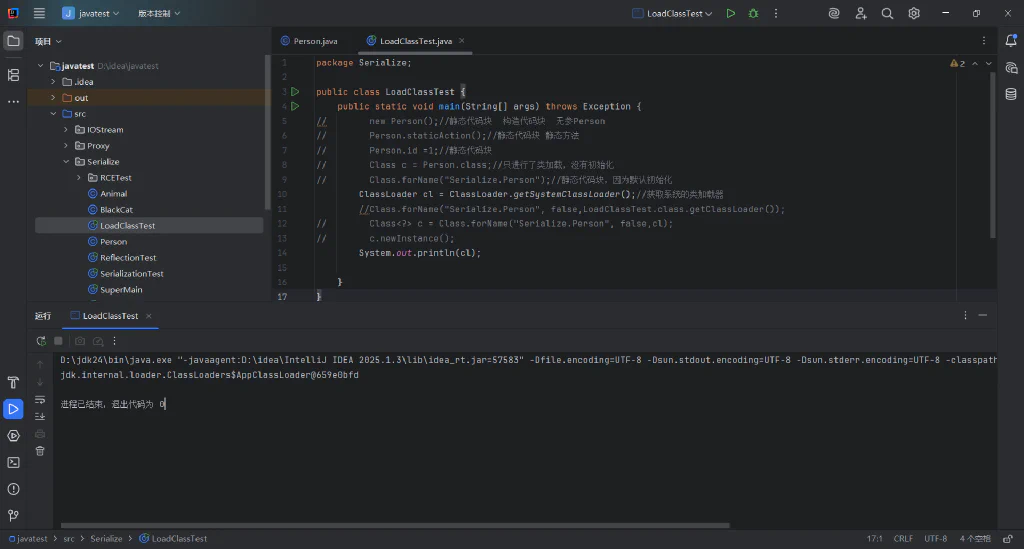
Task: Open the Project view selector dropdown
Action: [x=48, y=41]
